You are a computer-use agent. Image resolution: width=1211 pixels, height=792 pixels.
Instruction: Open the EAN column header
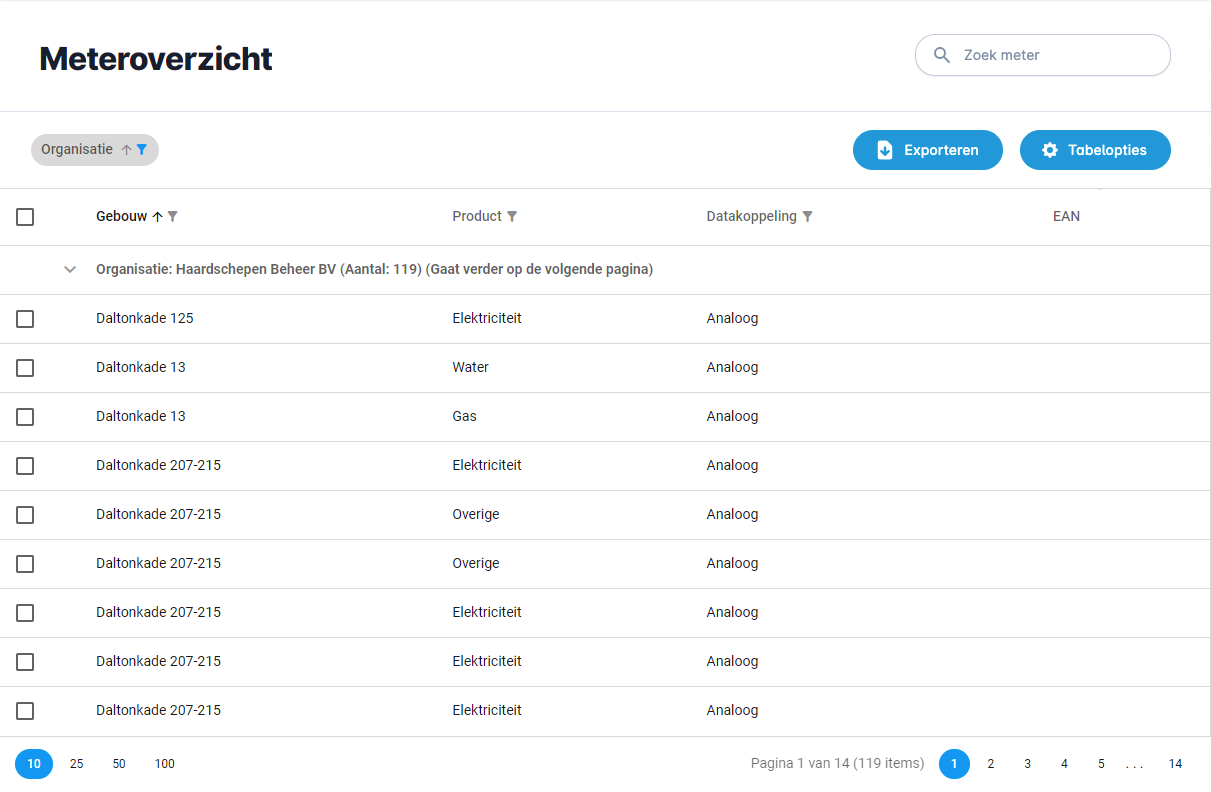[x=1066, y=216]
